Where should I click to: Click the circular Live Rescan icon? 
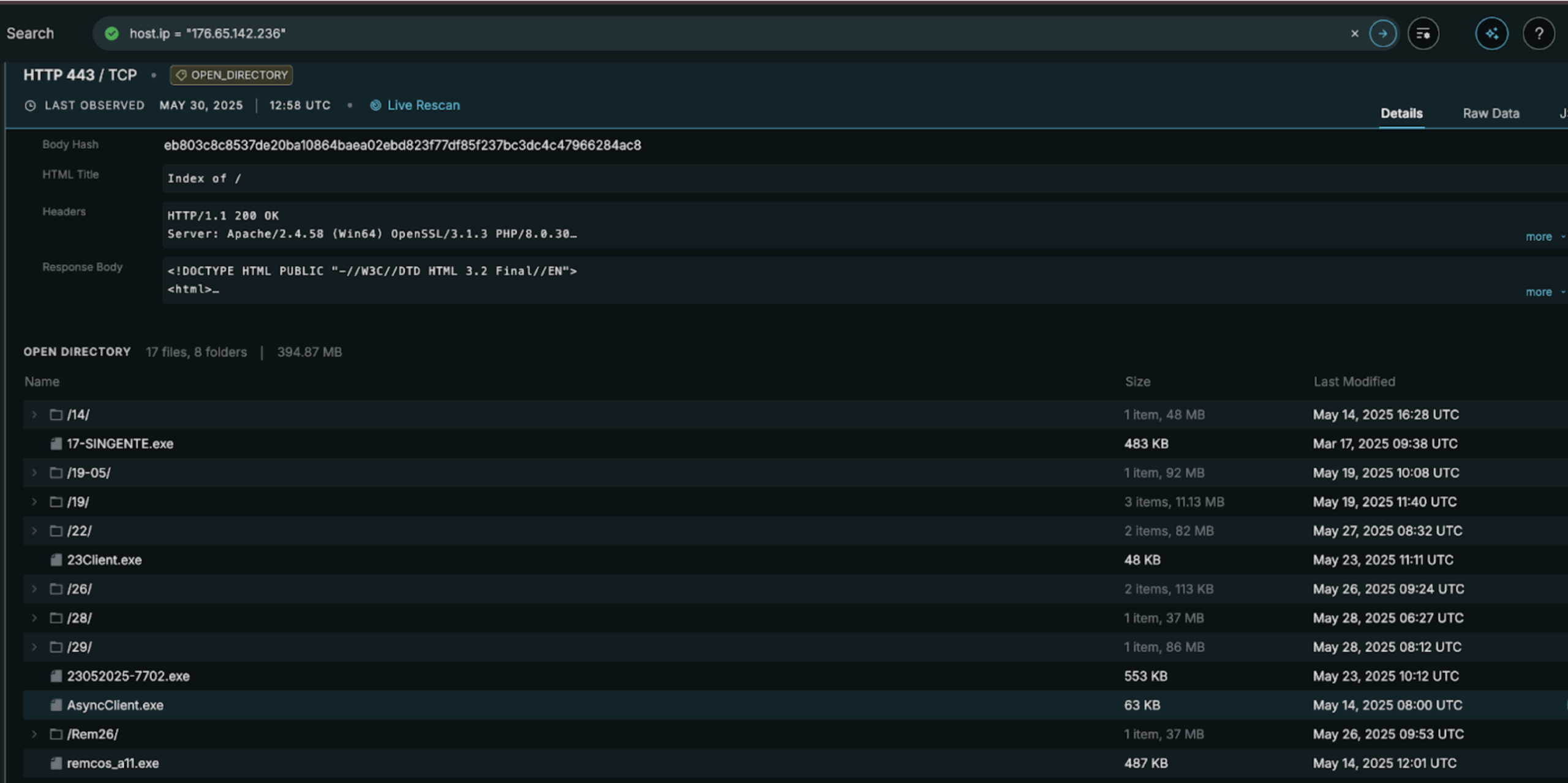coord(375,105)
